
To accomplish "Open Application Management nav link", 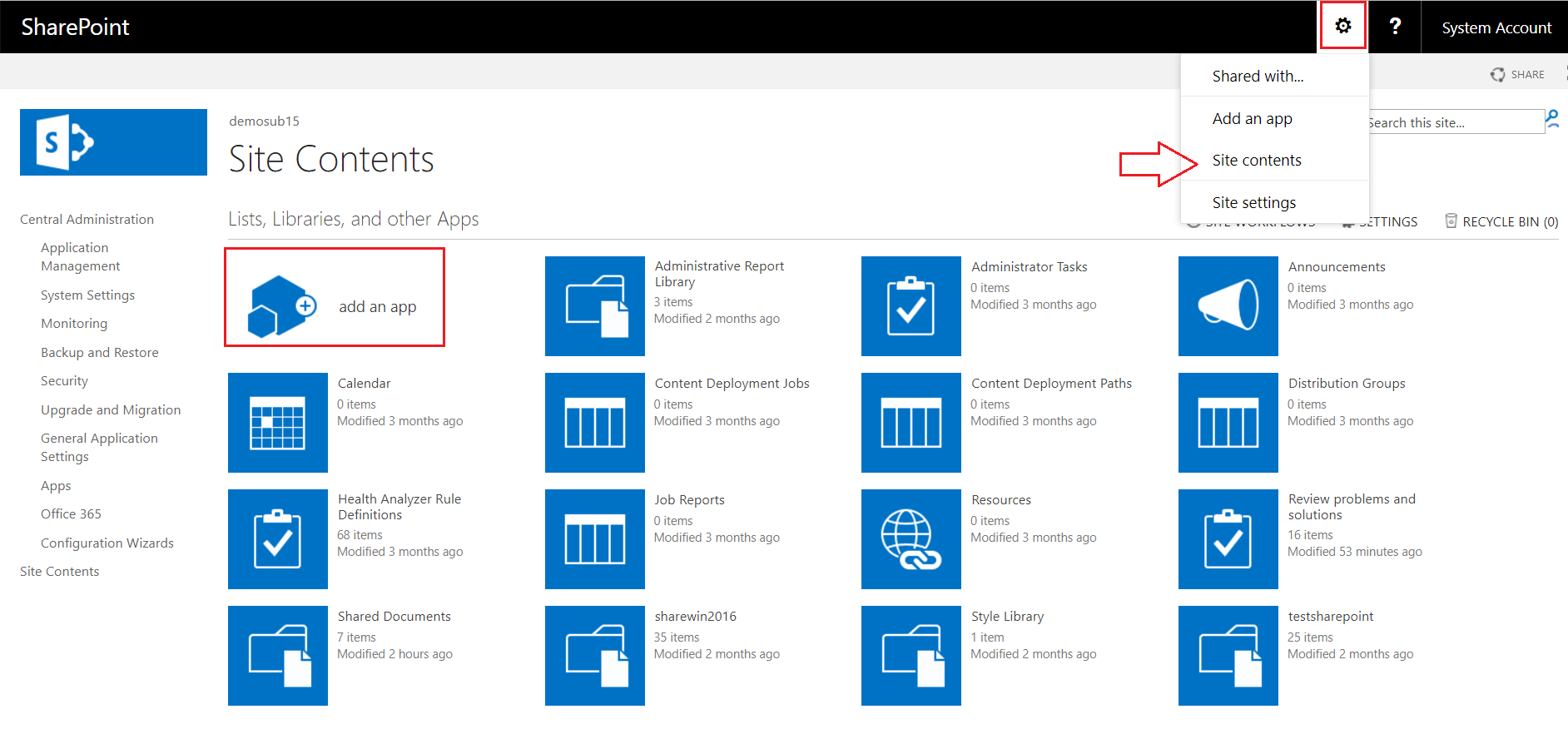I will 81,256.
